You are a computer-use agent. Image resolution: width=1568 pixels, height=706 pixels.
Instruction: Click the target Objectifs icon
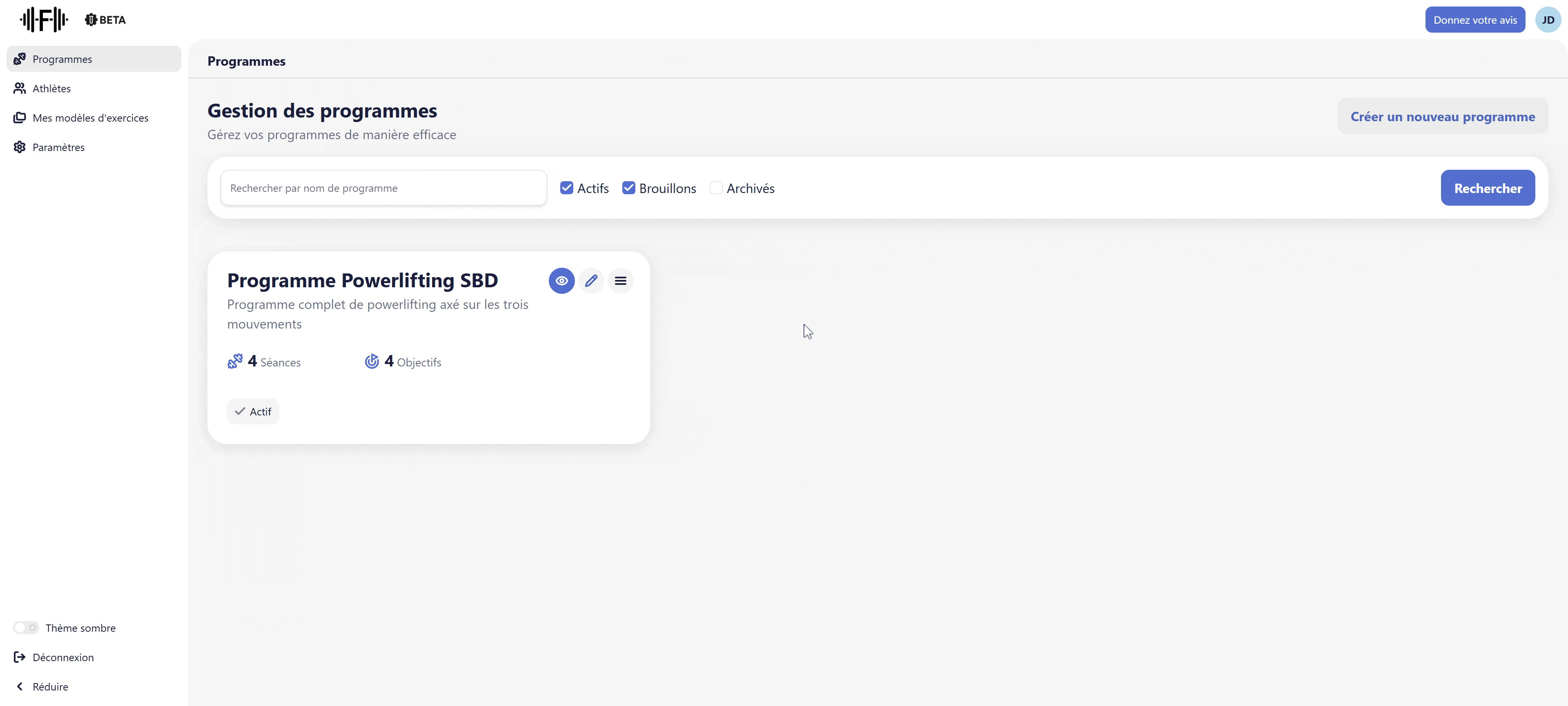371,362
